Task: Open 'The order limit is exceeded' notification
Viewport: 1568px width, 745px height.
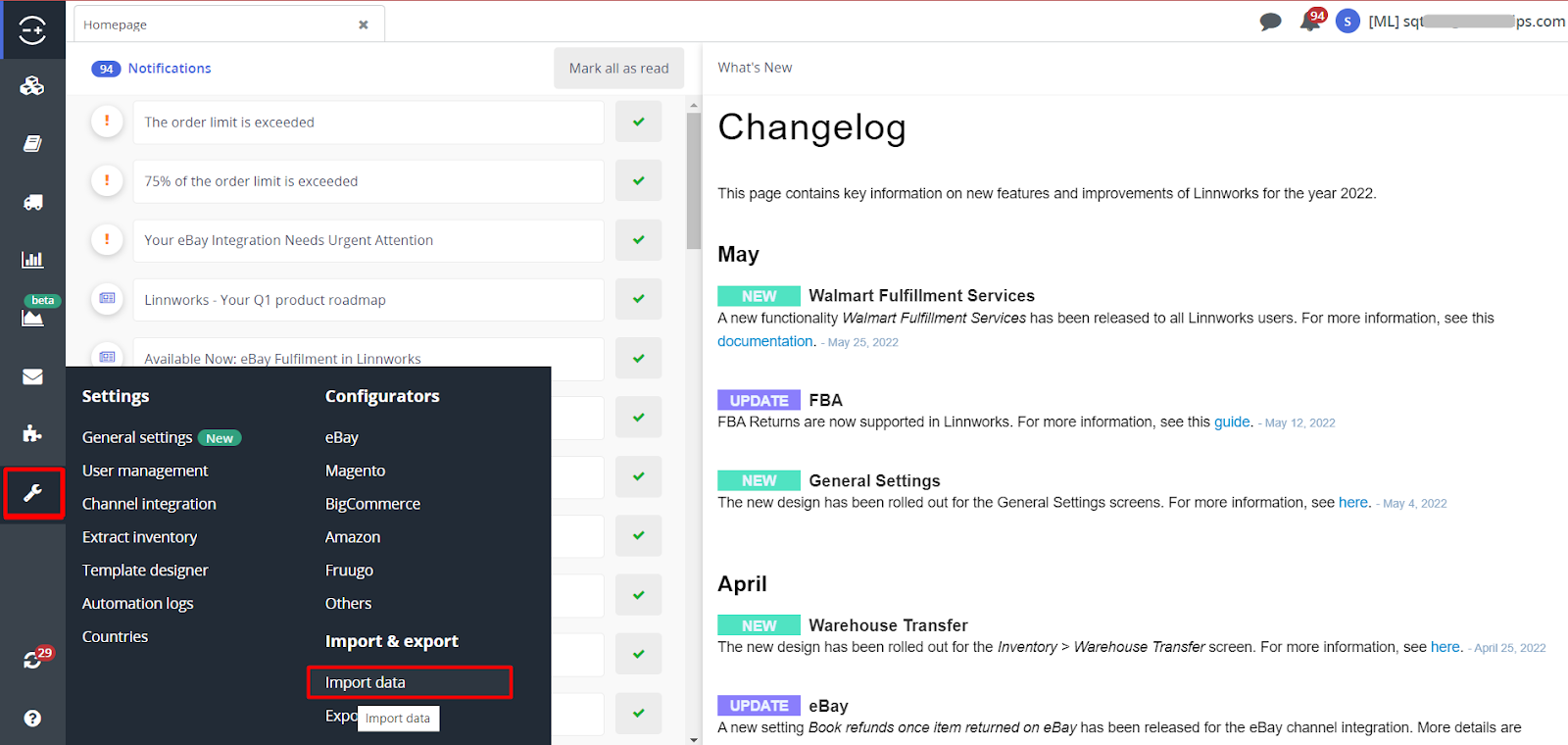Action: point(368,123)
